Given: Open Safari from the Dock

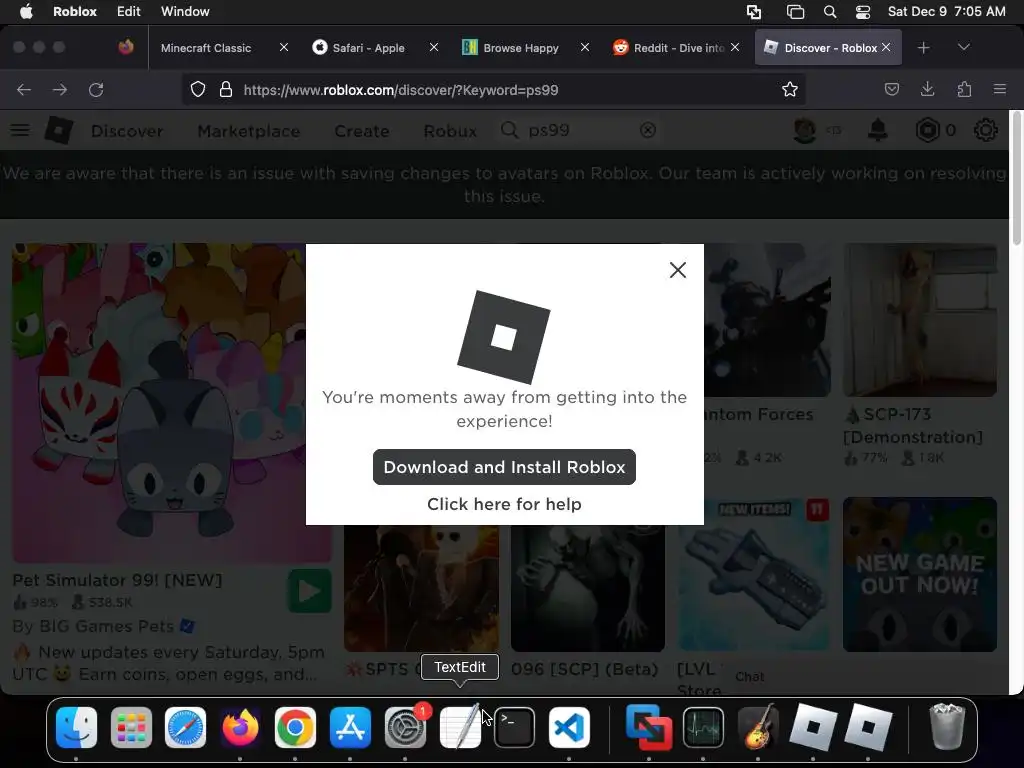Looking at the screenshot, I should point(185,728).
